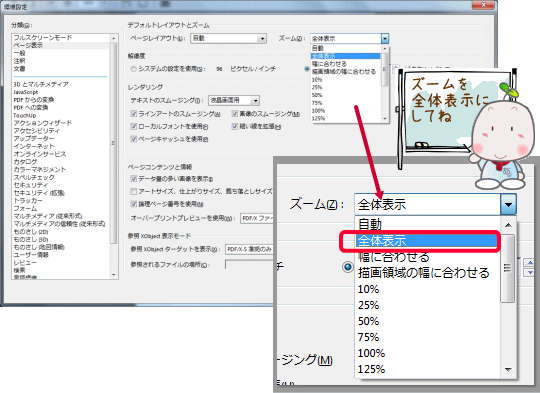The height and width of the screenshot is (393, 540).
Task: Select カタログ category
Action: pyautogui.click(x=25, y=162)
